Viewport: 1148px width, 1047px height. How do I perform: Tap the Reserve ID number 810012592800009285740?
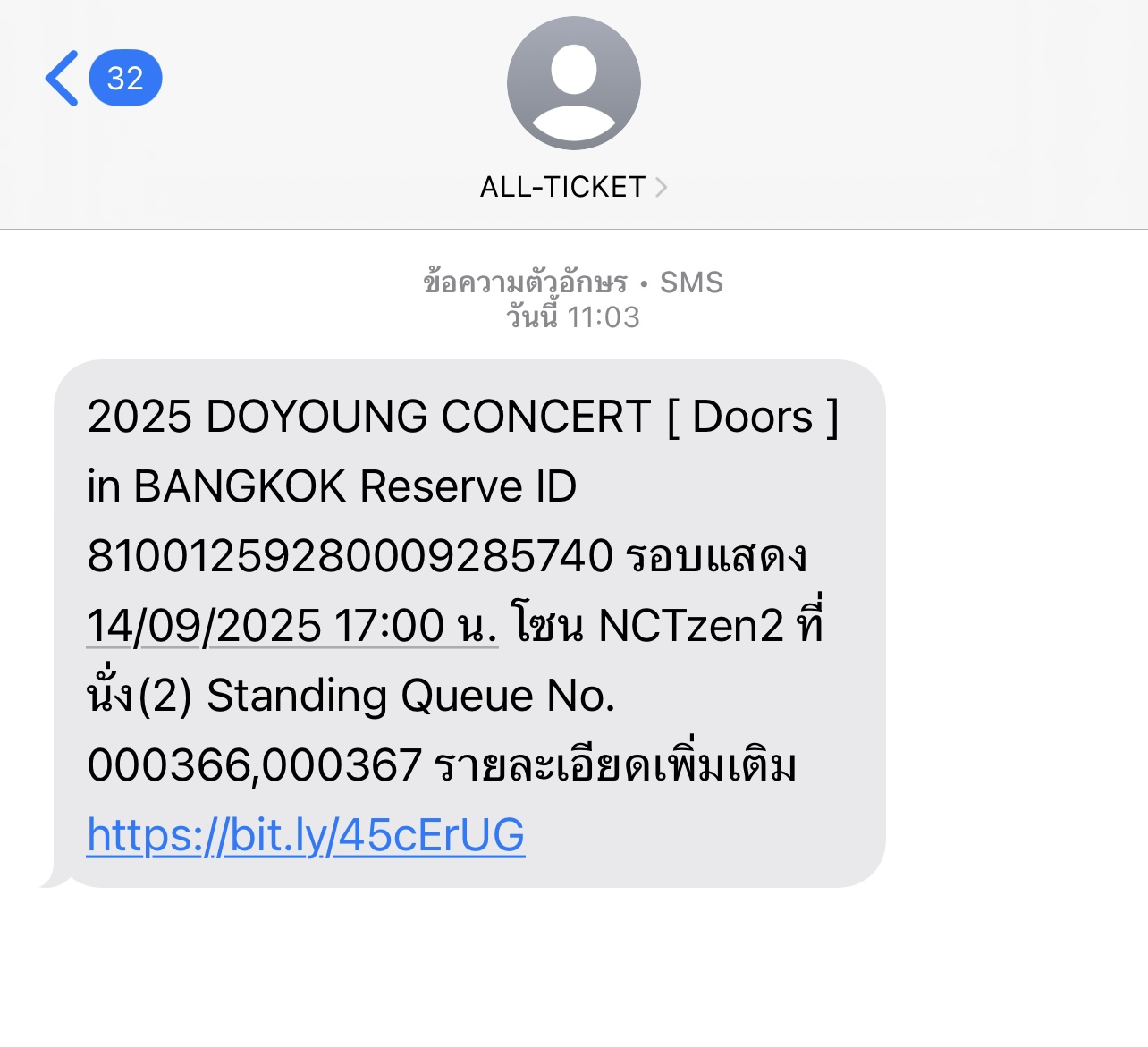[350, 556]
